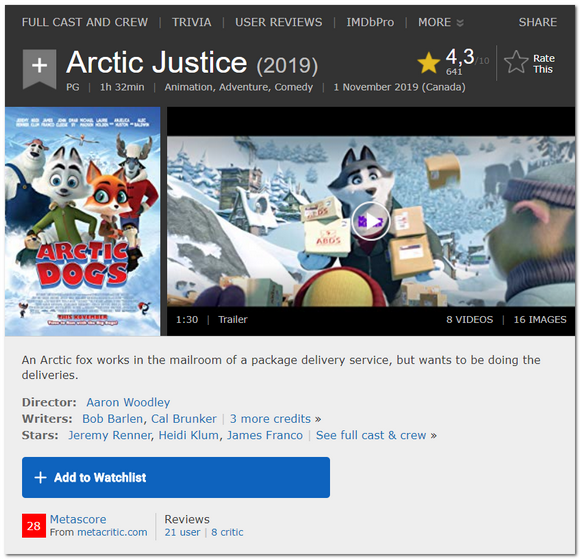Click the Add to Watchlist button

tap(176, 477)
